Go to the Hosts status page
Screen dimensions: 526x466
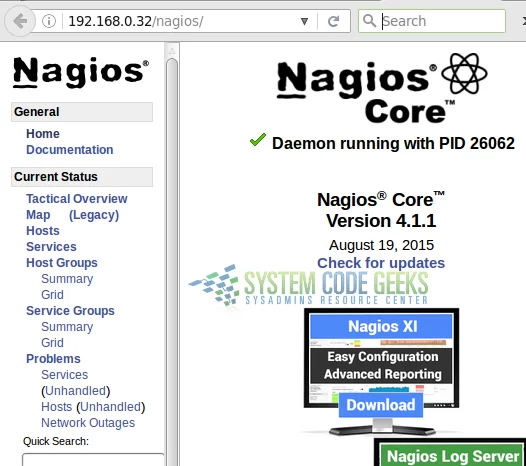(x=43, y=231)
